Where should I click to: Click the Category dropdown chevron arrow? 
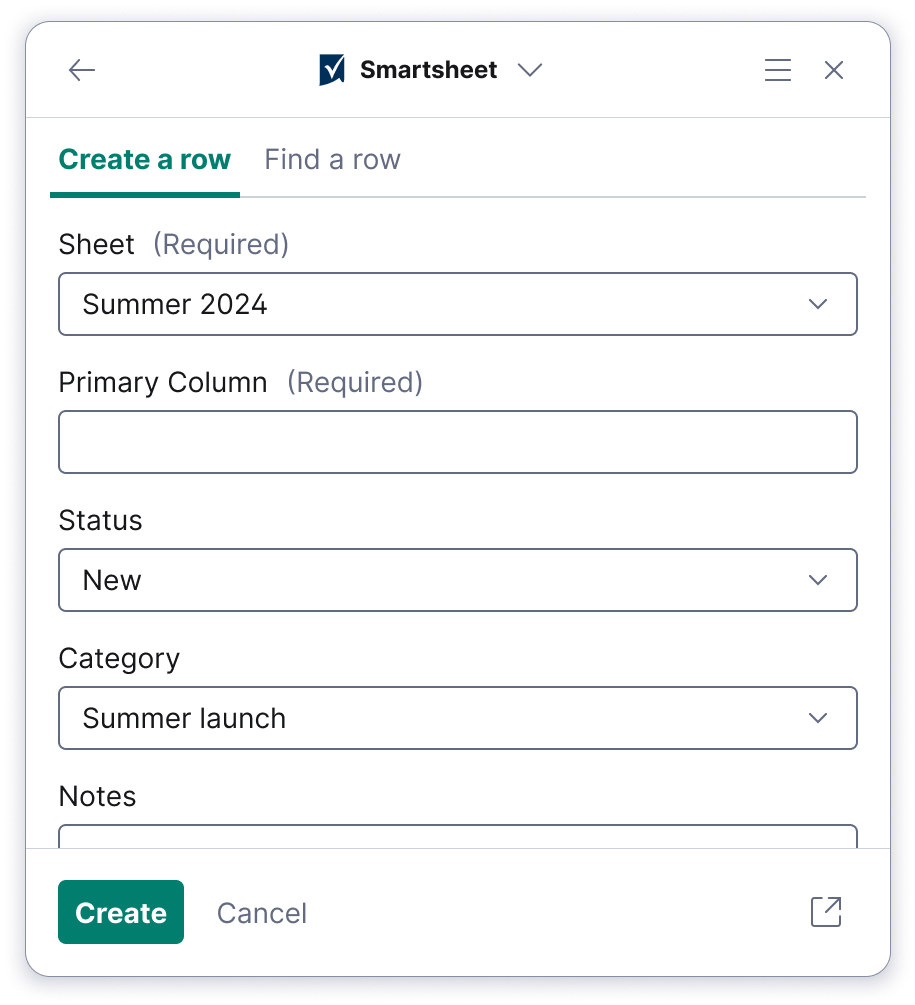(818, 718)
